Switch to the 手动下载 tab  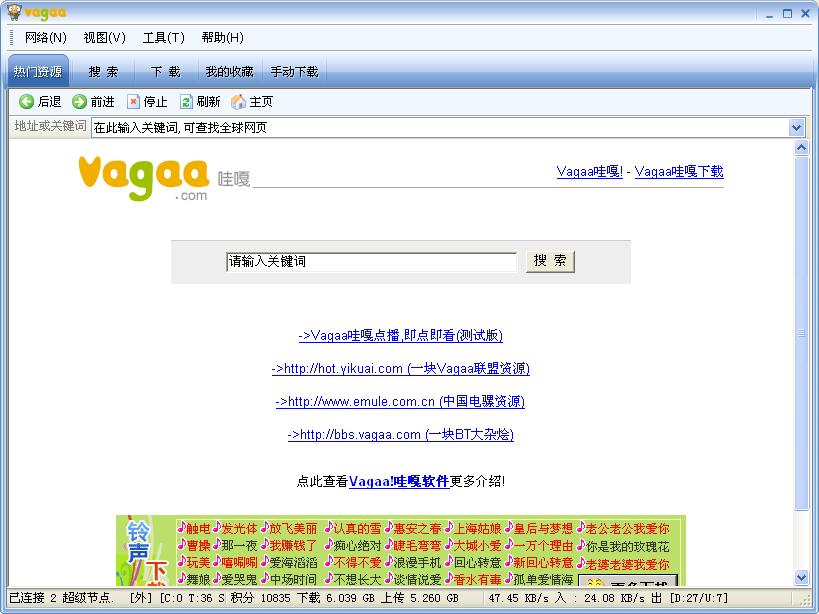point(294,72)
